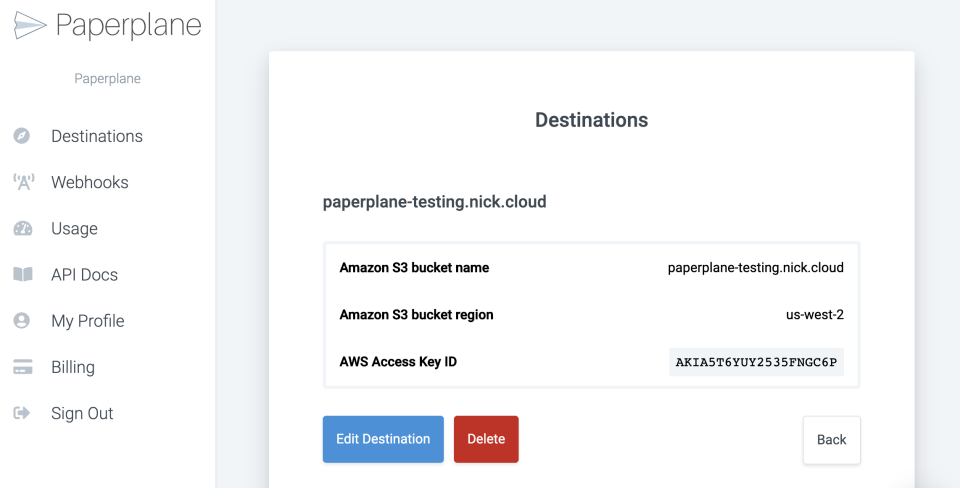The height and width of the screenshot is (488, 960).
Task: Click the Back button
Action: (831, 440)
